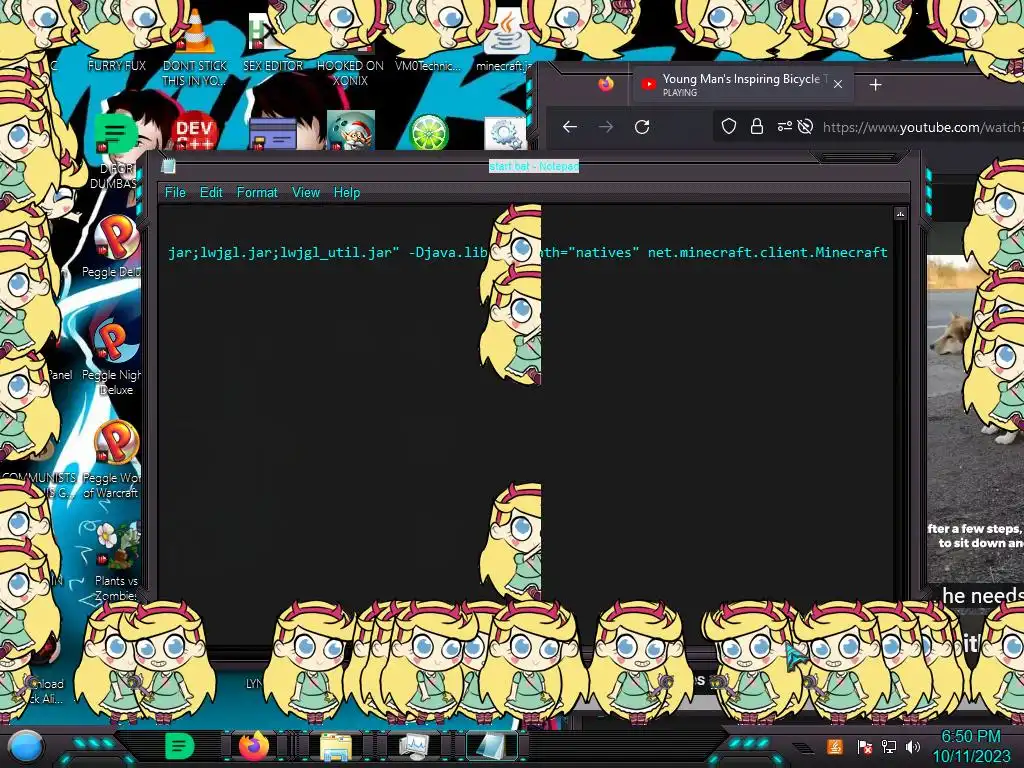
Task: Open the network tray icon
Action: click(889, 746)
